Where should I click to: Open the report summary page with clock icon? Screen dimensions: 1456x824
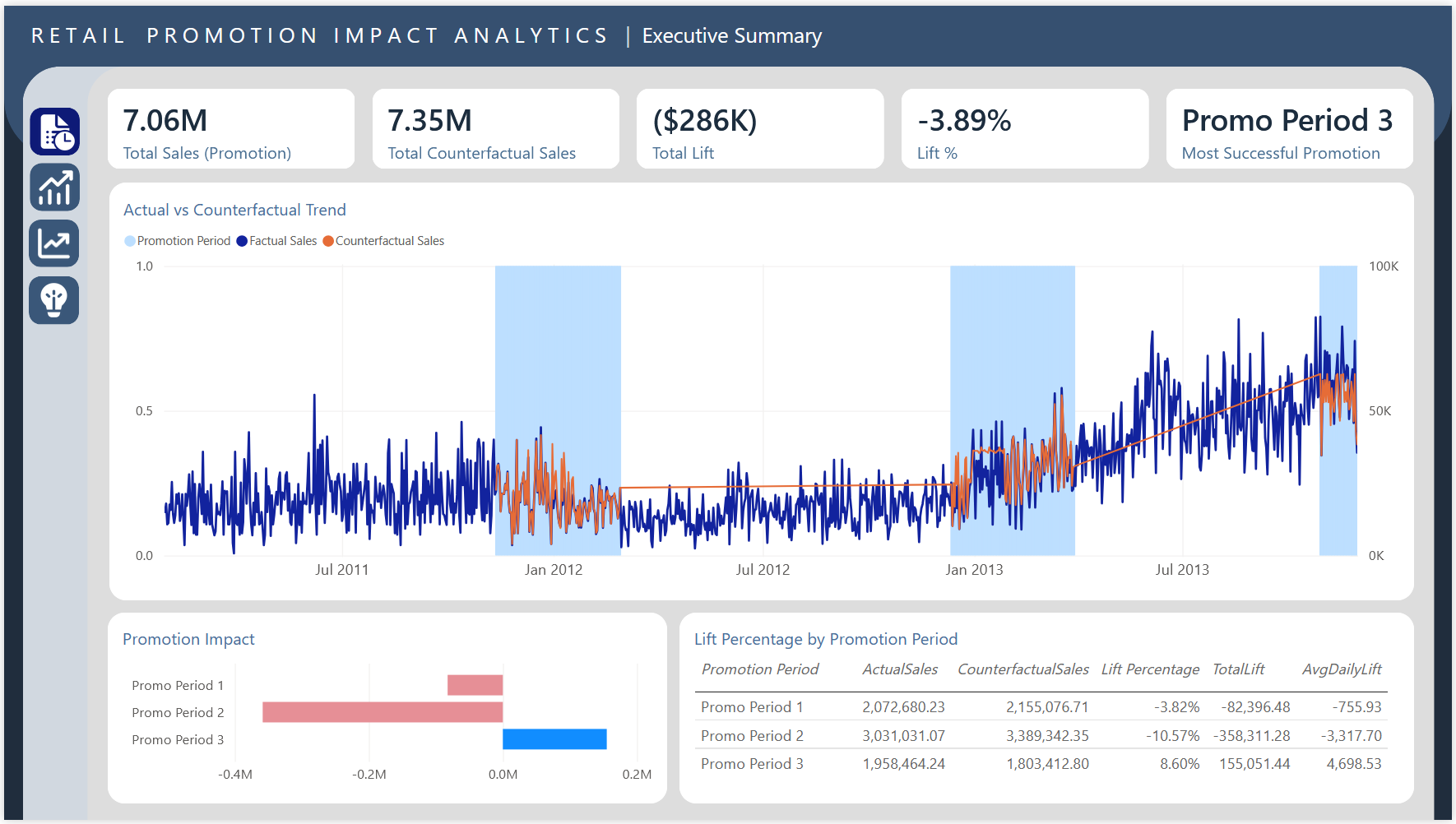[x=54, y=132]
